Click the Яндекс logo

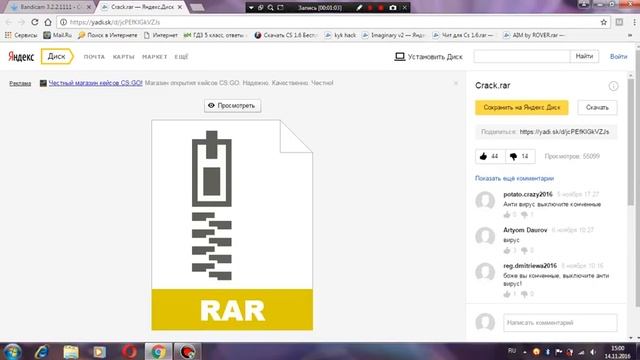point(21,57)
